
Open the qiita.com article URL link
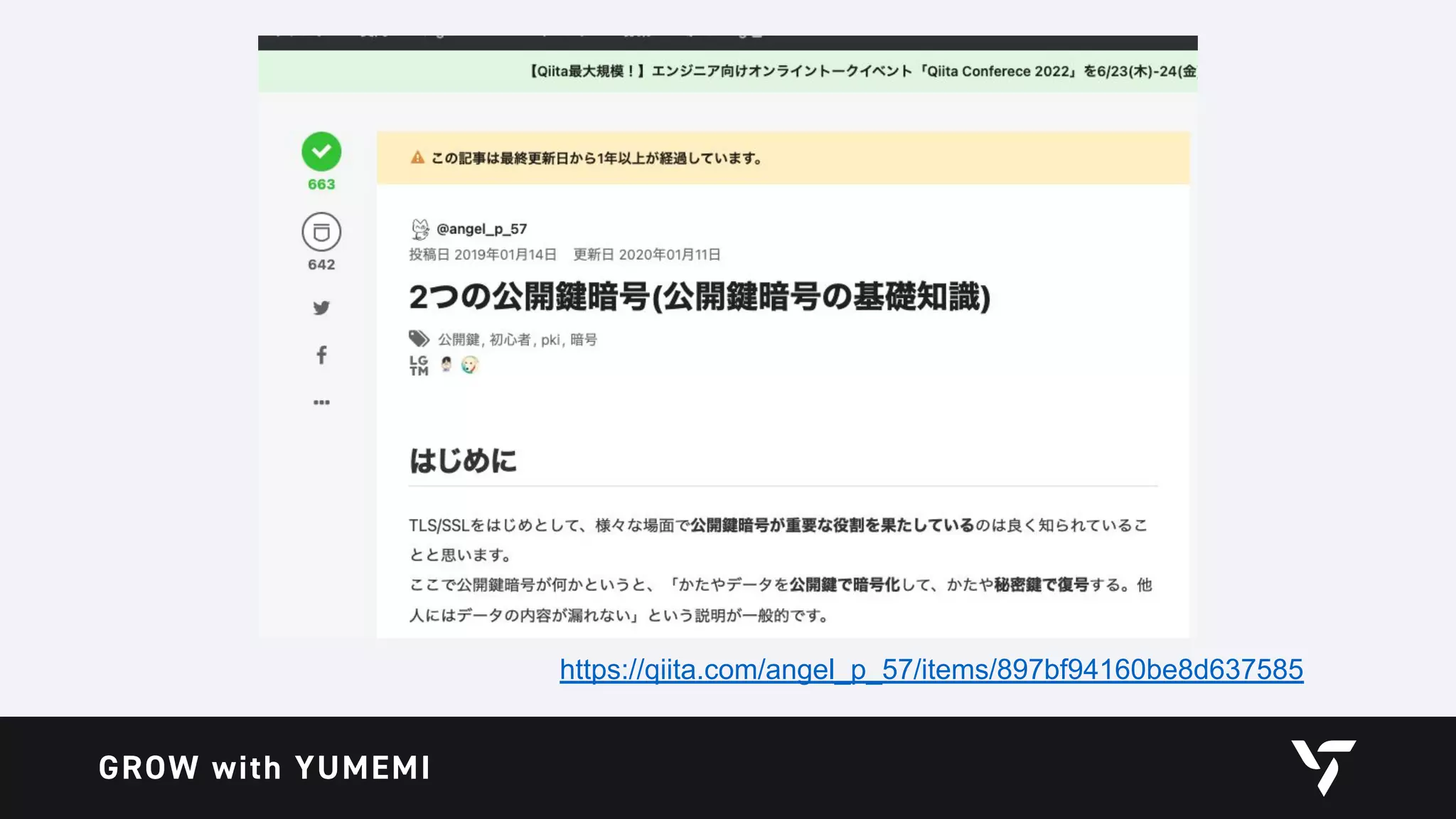click(x=931, y=670)
